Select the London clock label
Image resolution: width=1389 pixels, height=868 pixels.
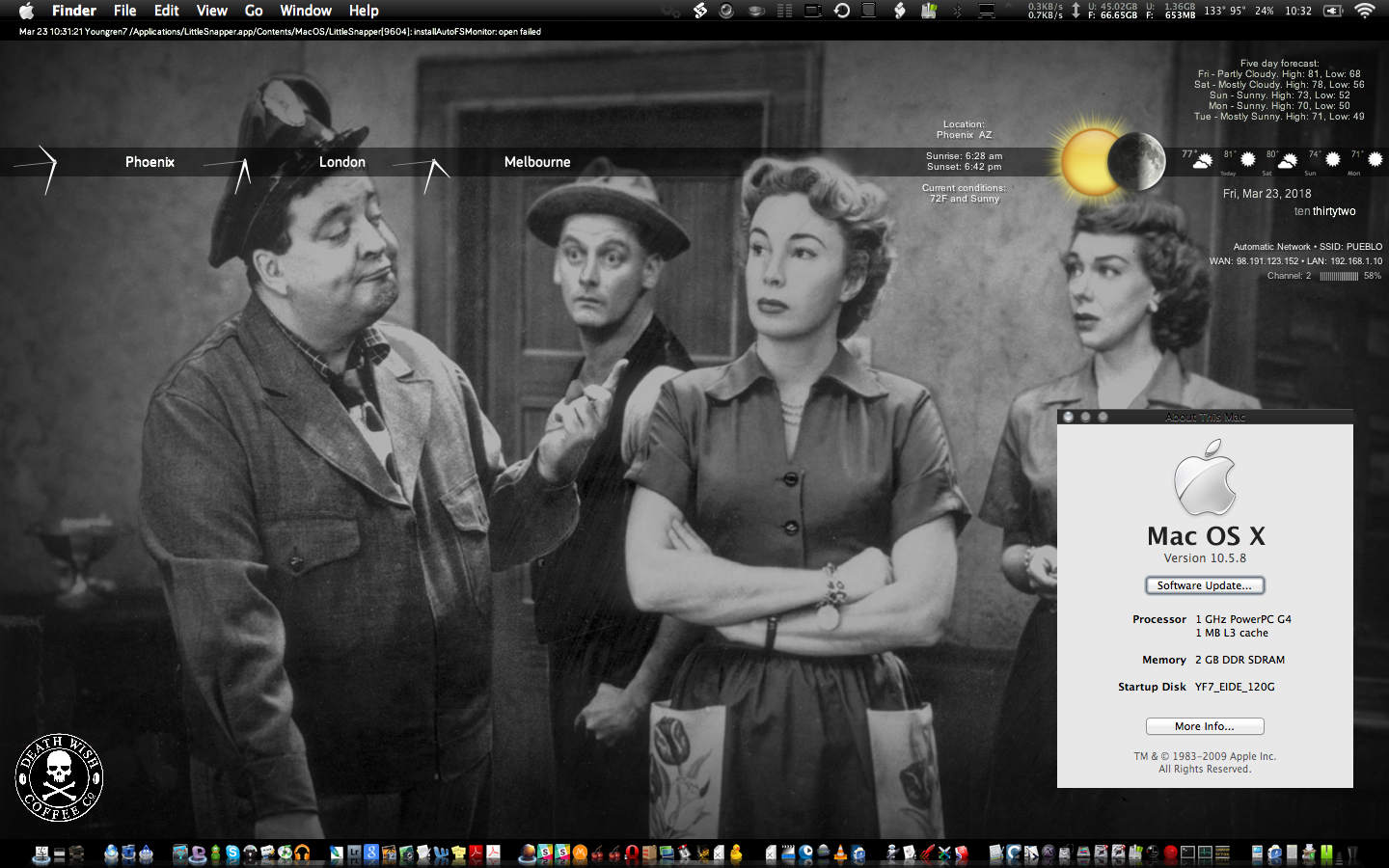point(342,162)
